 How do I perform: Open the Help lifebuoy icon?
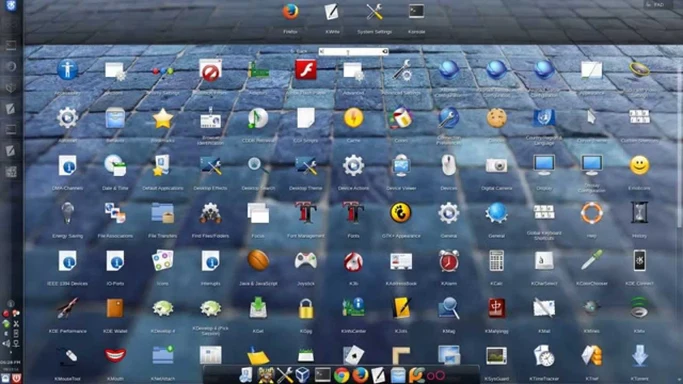click(x=592, y=213)
